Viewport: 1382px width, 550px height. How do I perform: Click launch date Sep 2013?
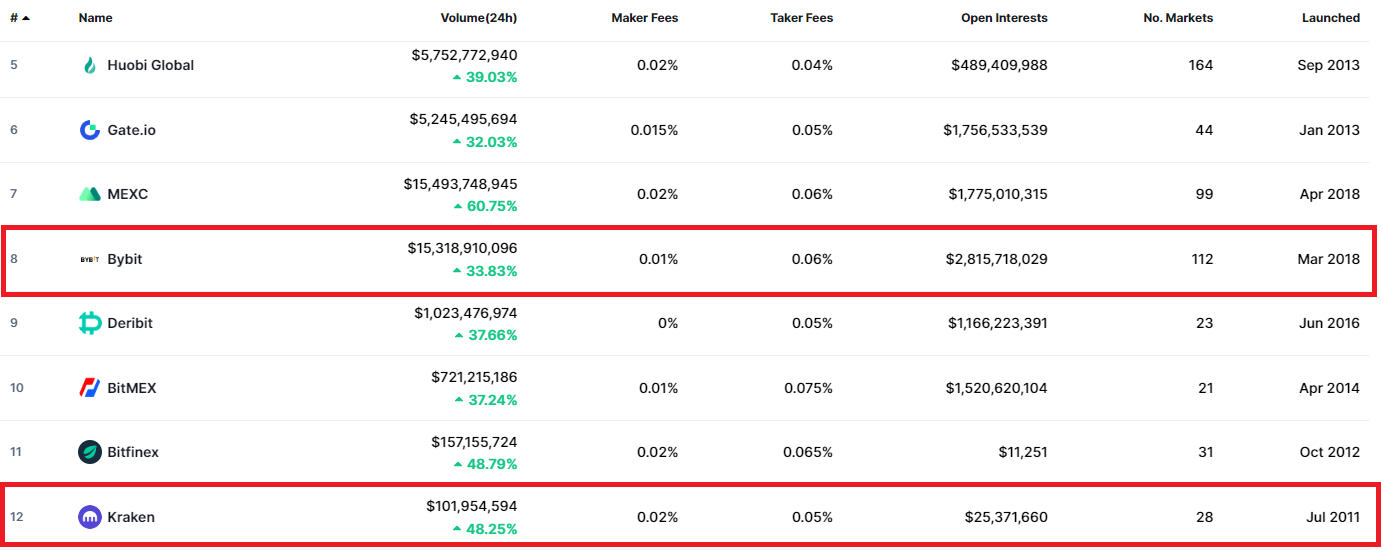1330,65
